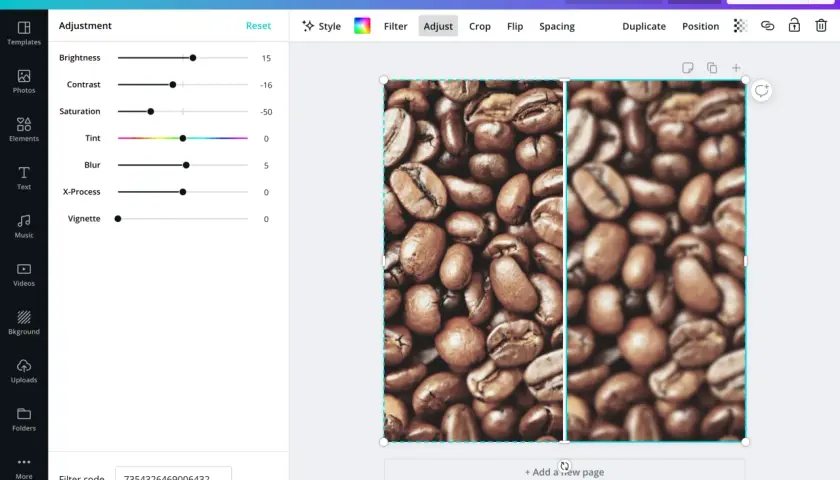Click the link icon in toolbar

pyautogui.click(x=767, y=26)
